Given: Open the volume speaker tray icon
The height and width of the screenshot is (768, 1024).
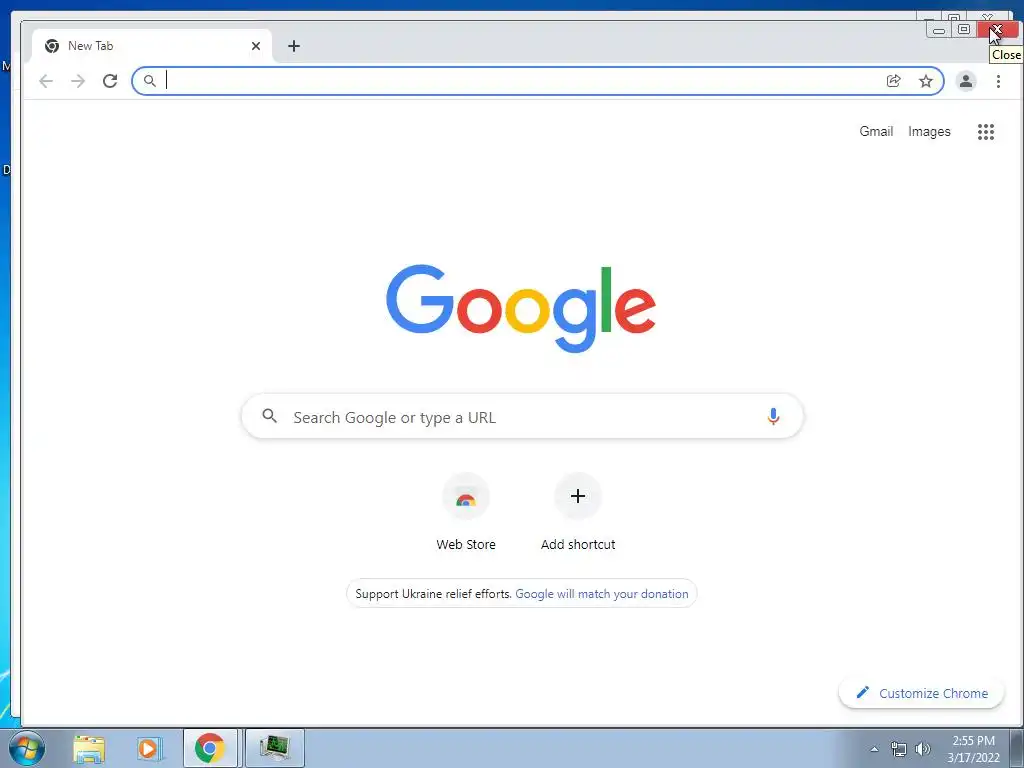Looking at the screenshot, I should tap(922, 749).
